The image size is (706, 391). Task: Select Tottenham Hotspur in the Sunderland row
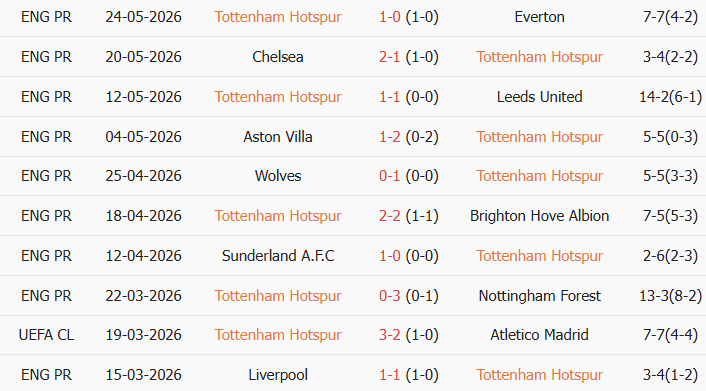point(539,256)
